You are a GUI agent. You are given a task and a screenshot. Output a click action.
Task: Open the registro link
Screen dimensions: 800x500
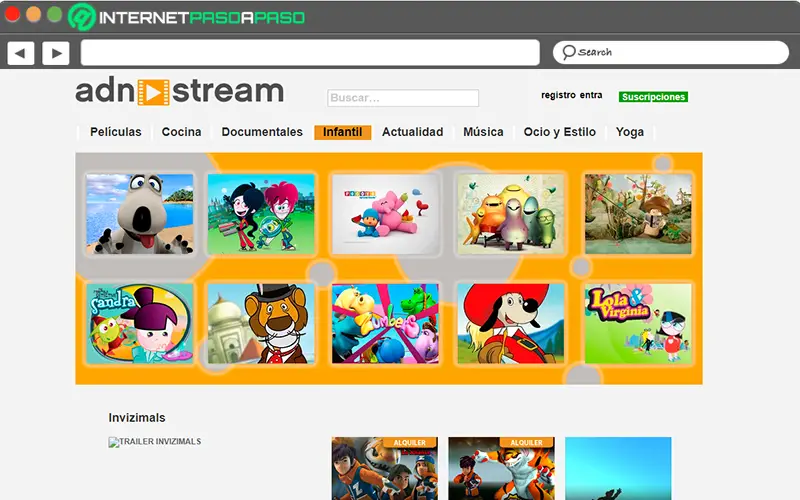pyautogui.click(x=558, y=95)
